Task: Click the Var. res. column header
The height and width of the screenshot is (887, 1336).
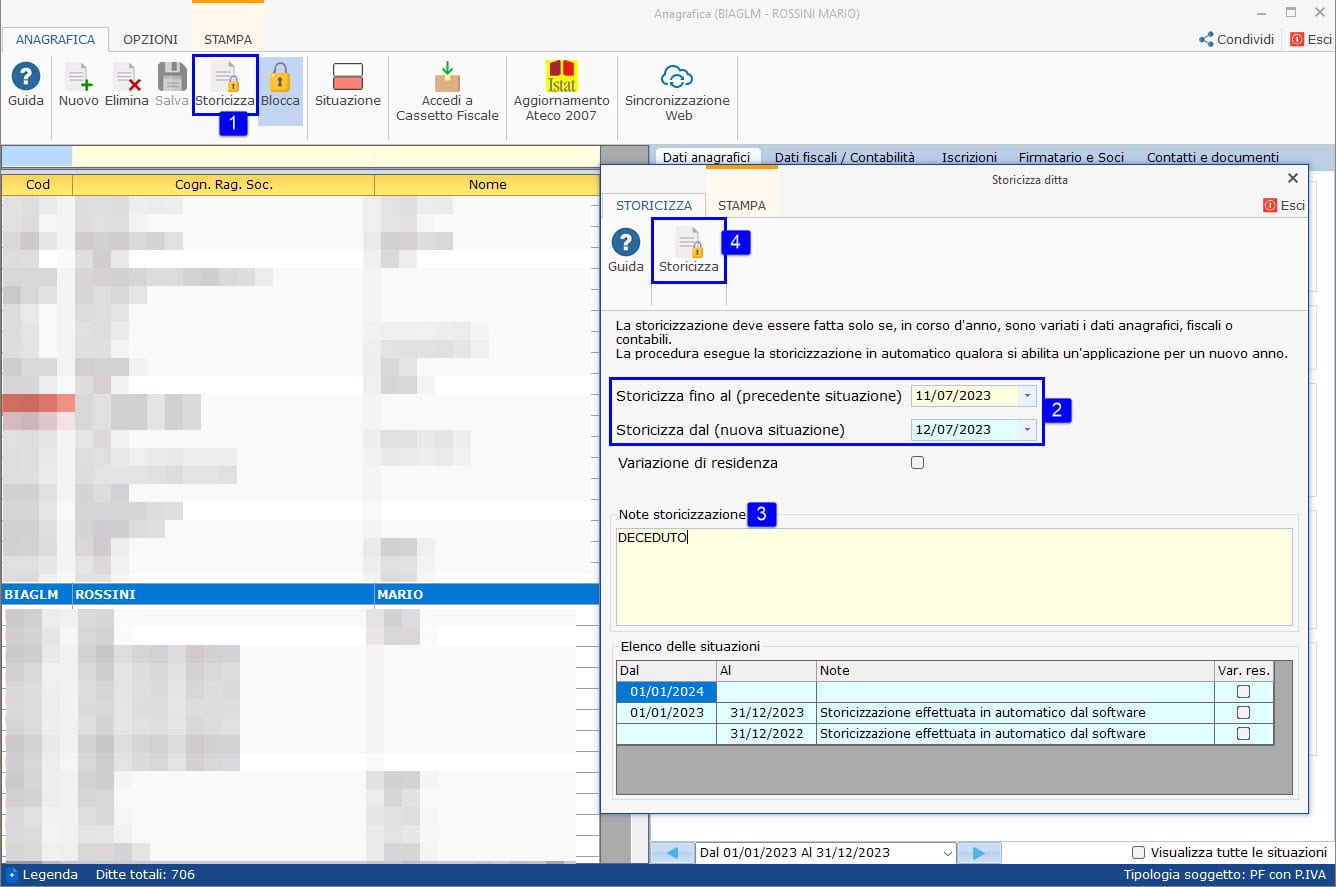Action: point(1244,671)
